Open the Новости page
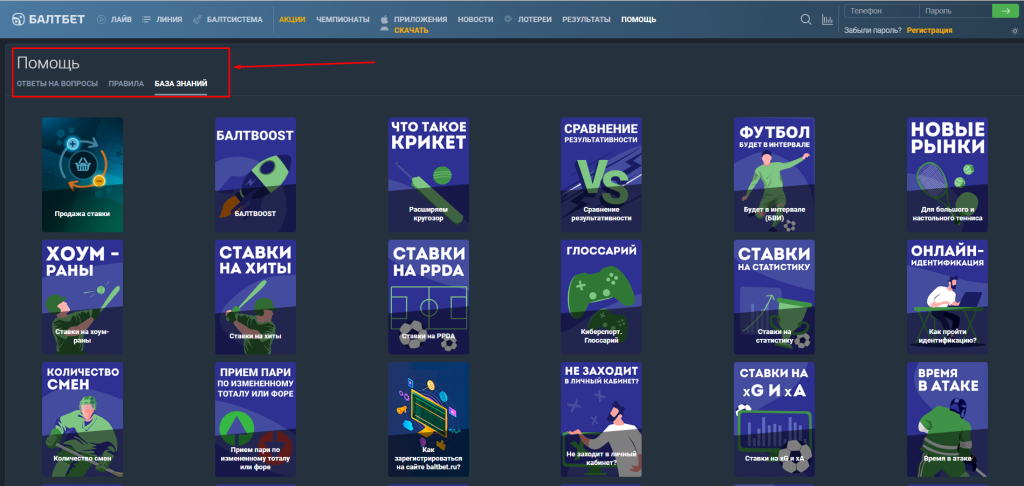The image size is (1024, 486). pos(475,20)
